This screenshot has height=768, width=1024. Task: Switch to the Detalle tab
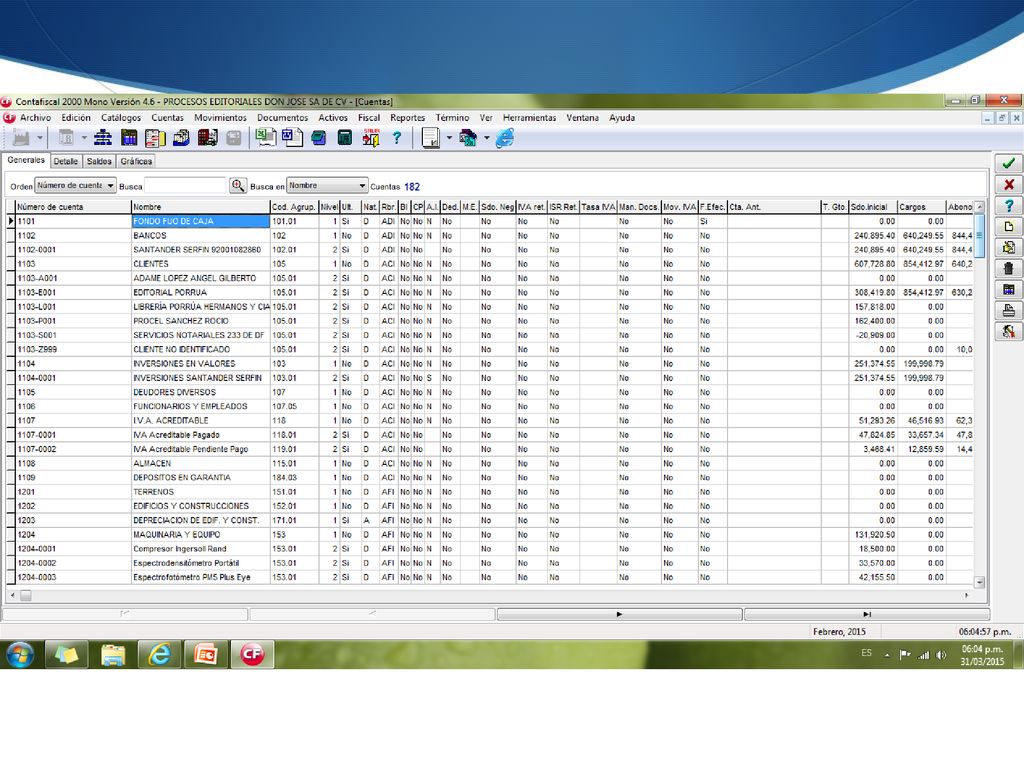pyautogui.click(x=65, y=161)
